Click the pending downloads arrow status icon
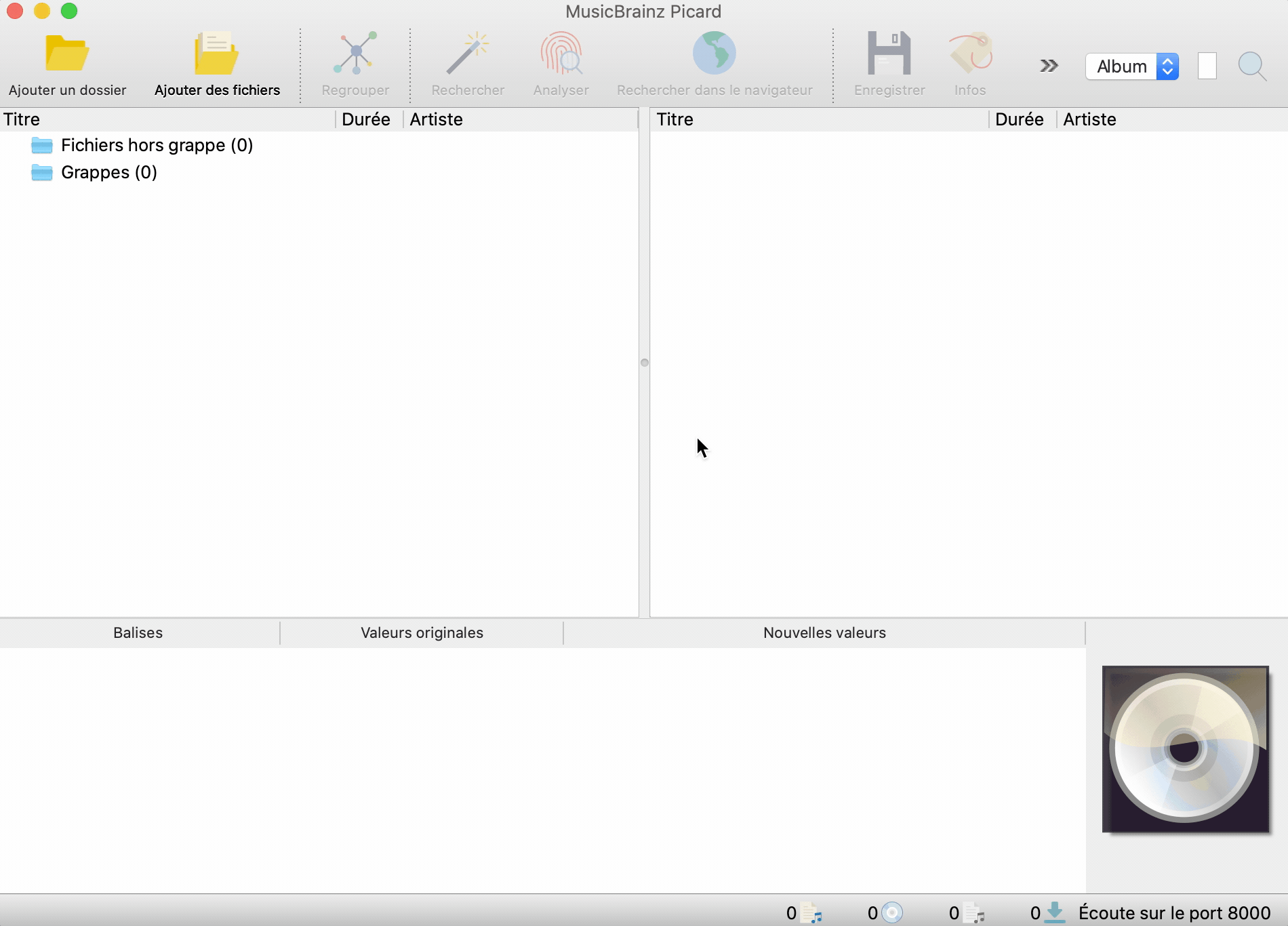 (x=1055, y=912)
